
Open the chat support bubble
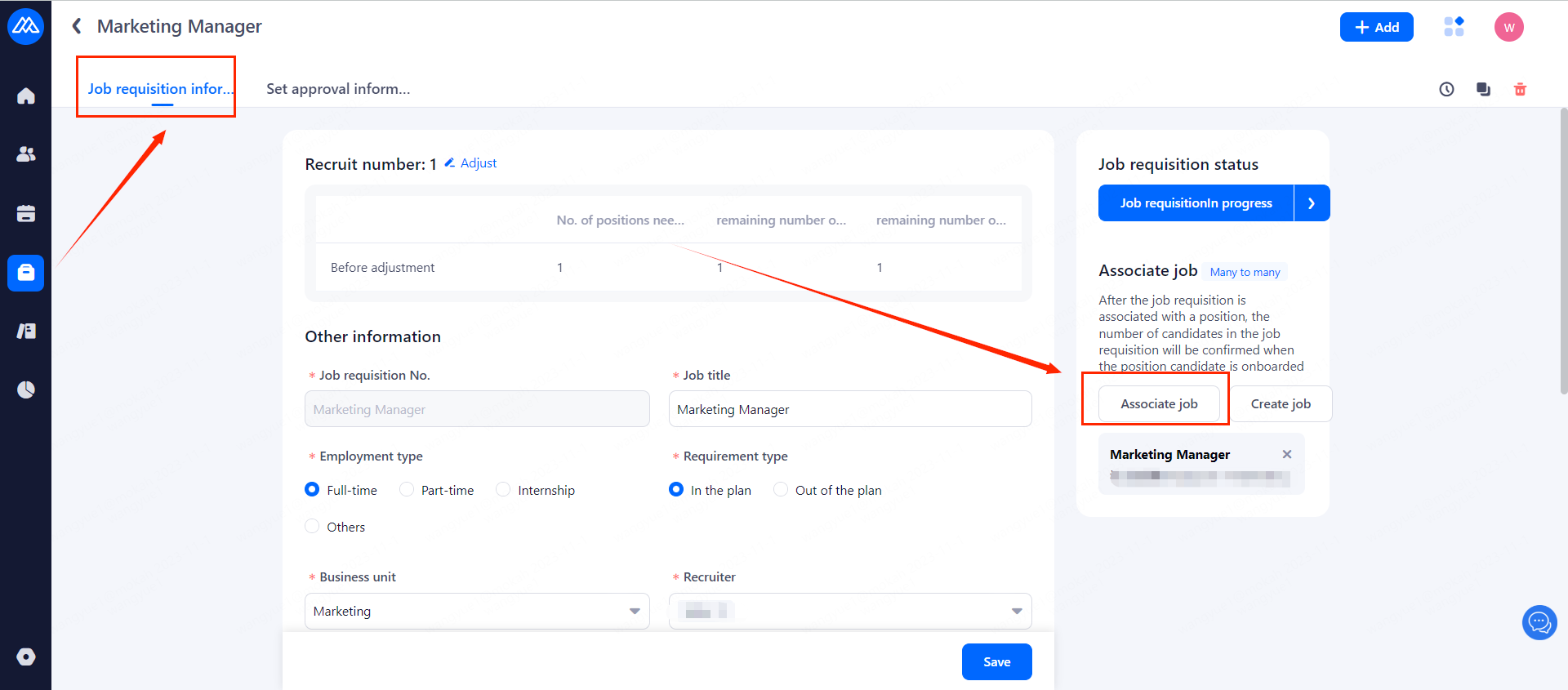(1539, 623)
